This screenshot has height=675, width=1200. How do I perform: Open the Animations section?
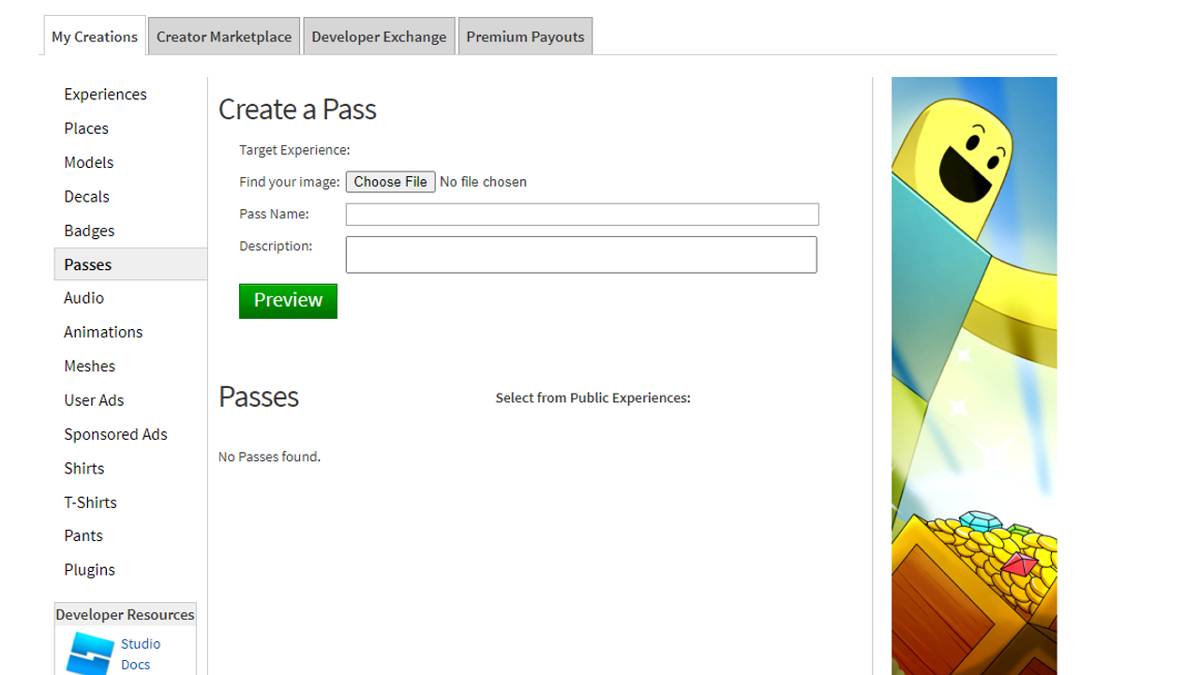(x=103, y=331)
